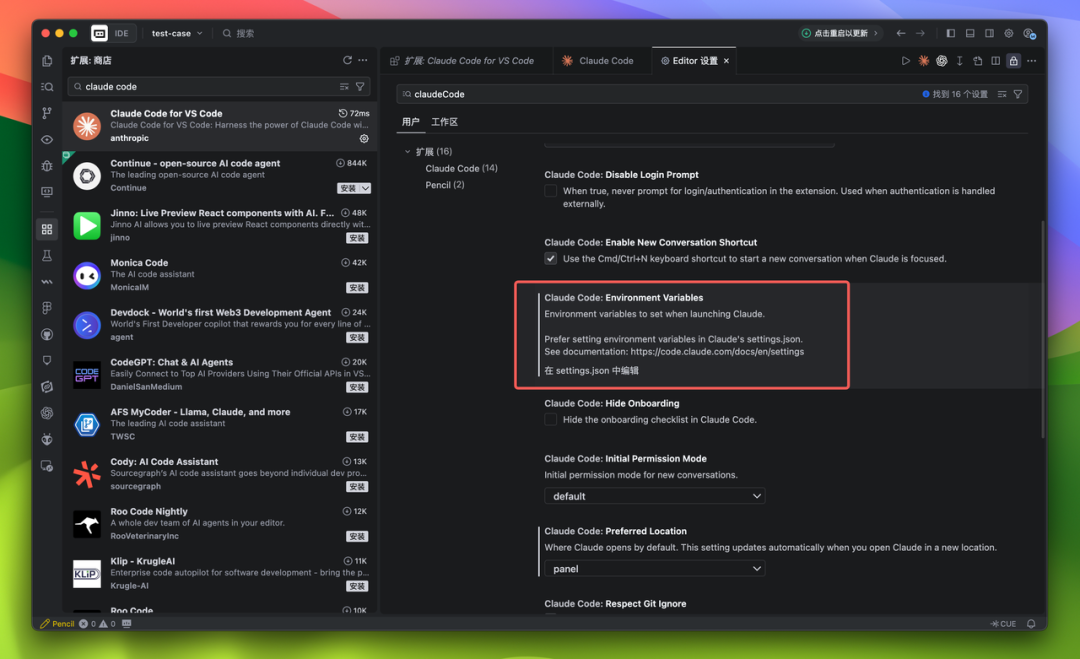Viewport: 1080px width, 659px height.
Task: Click the Claude Code starburst icon in editor toolbar
Action: click(924, 61)
